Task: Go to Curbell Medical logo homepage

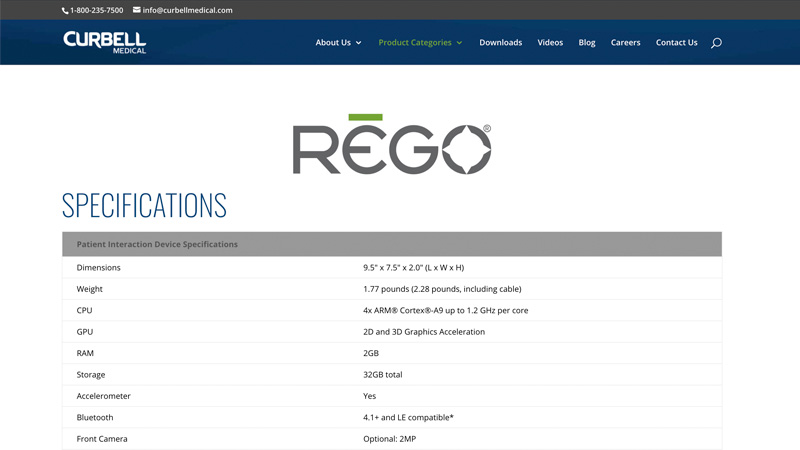Action: pos(105,42)
